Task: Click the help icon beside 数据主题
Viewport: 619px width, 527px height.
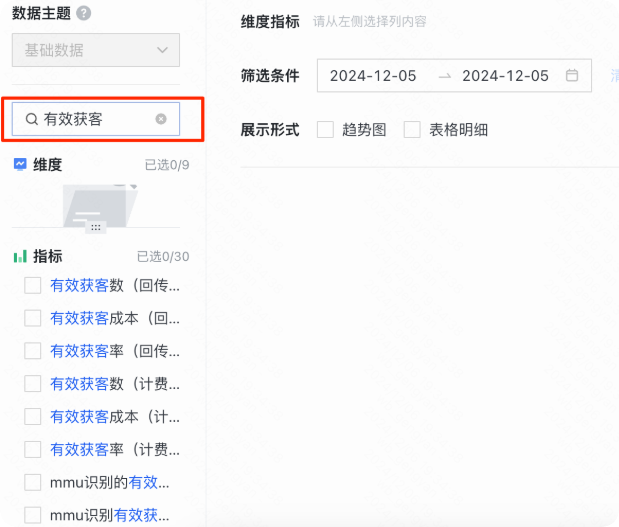Action: point(83,13)
